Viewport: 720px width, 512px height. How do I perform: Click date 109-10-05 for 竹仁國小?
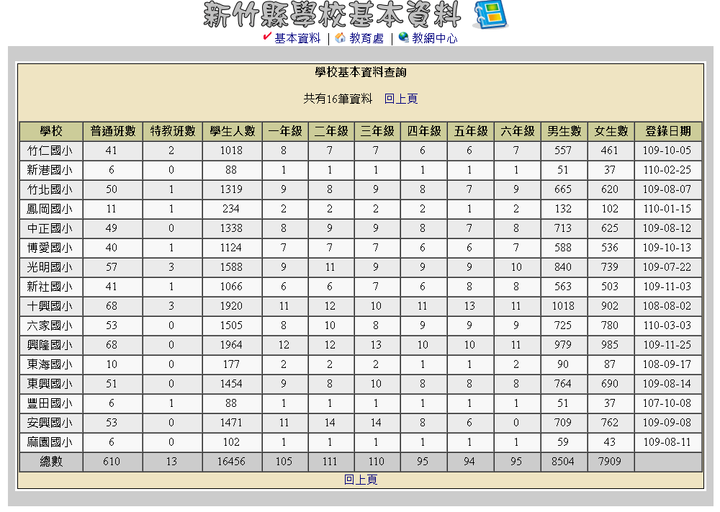click(x=667, y=151)
